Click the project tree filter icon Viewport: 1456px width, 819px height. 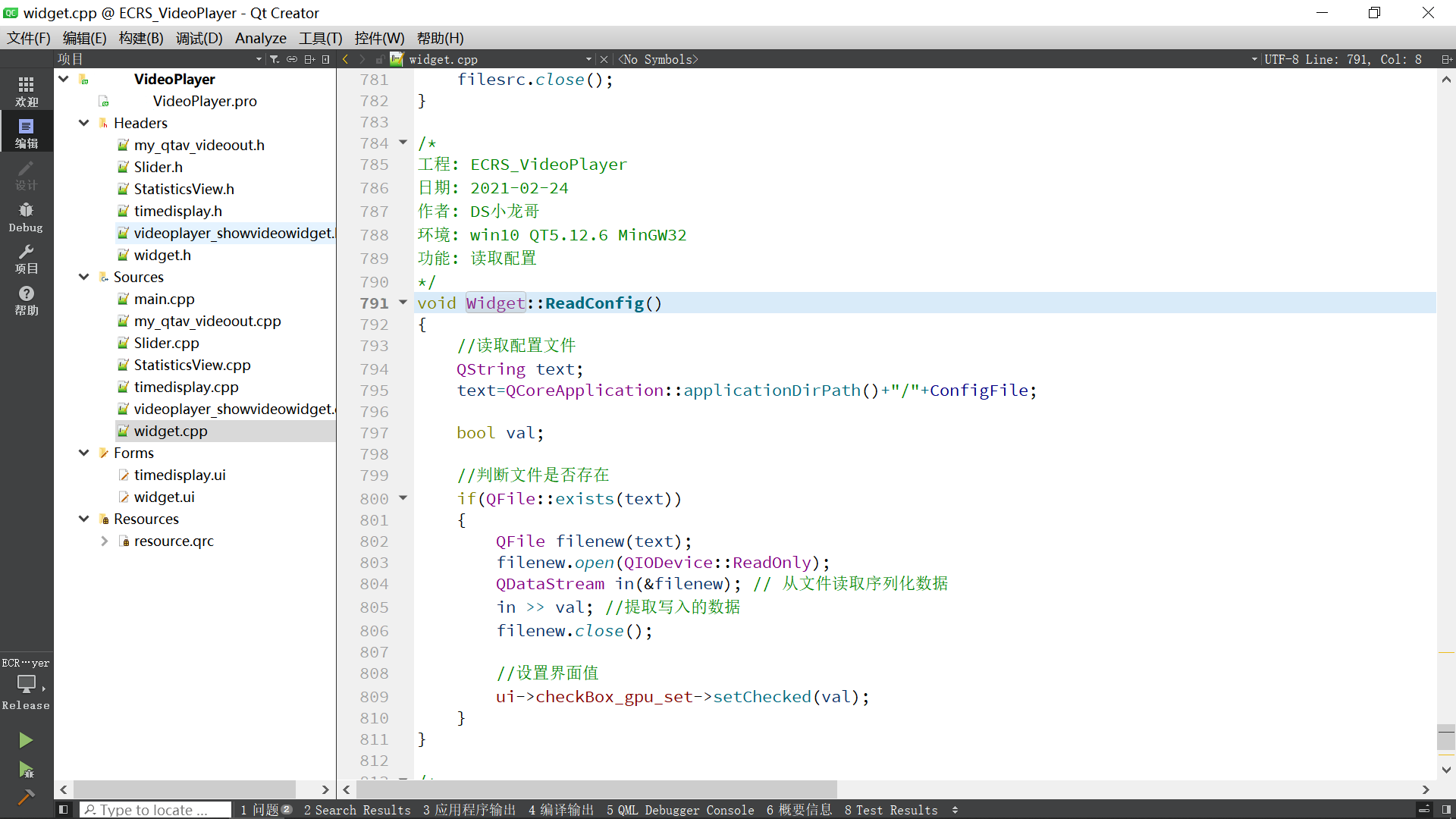[274, 59]
